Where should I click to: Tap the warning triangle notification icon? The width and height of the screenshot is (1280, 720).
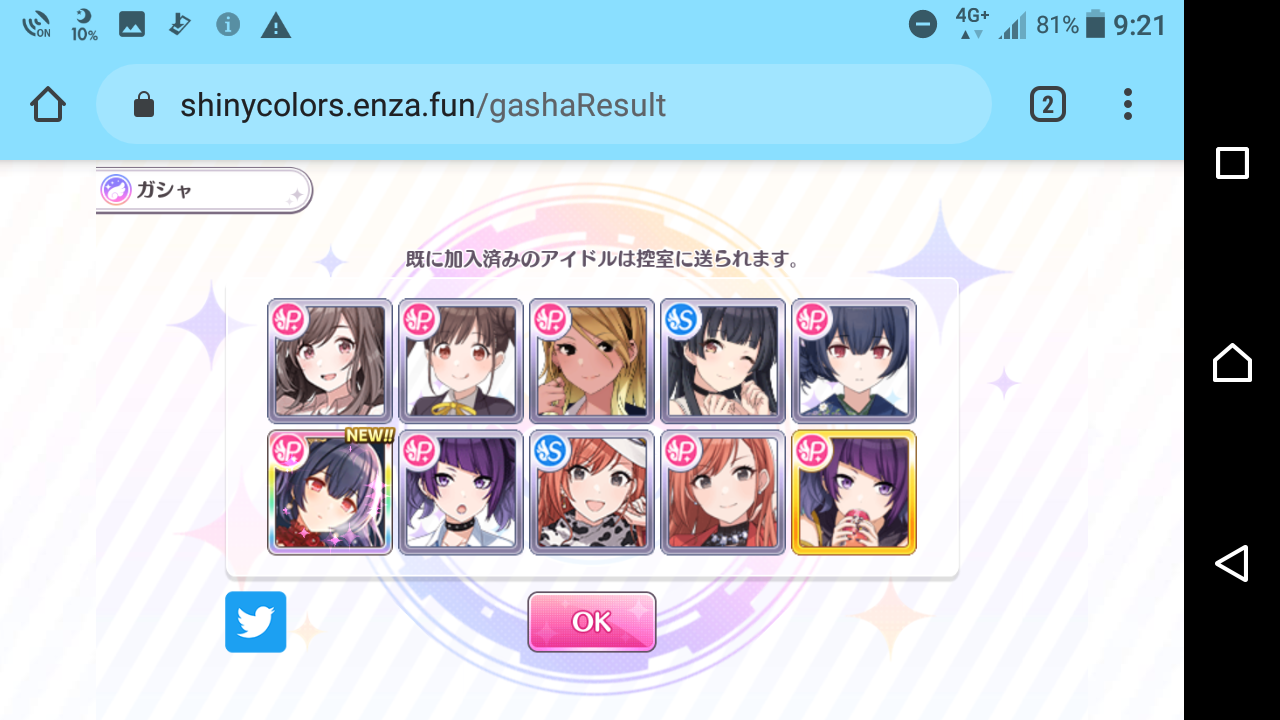276,25
